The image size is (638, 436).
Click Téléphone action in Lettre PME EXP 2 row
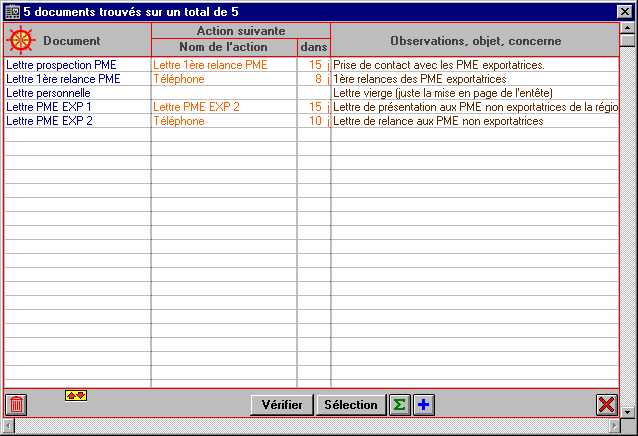point(179,121)
